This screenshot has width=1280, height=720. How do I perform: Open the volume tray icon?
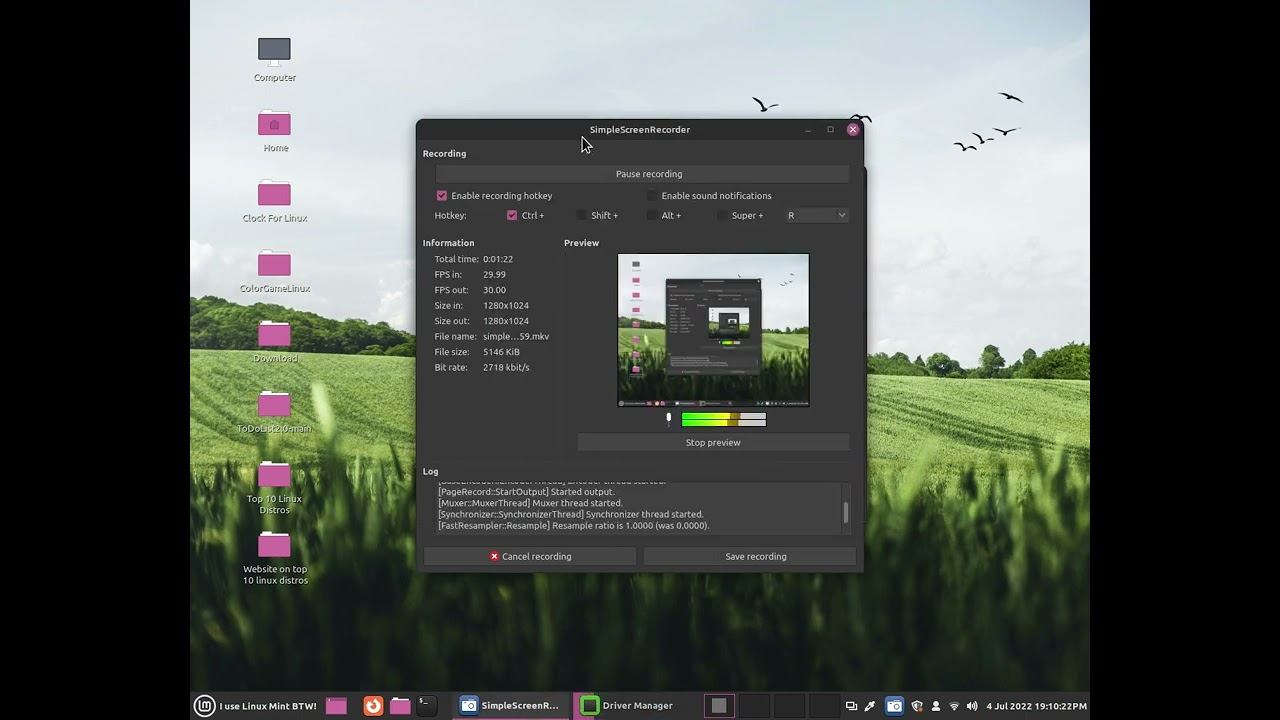point(972,706)
